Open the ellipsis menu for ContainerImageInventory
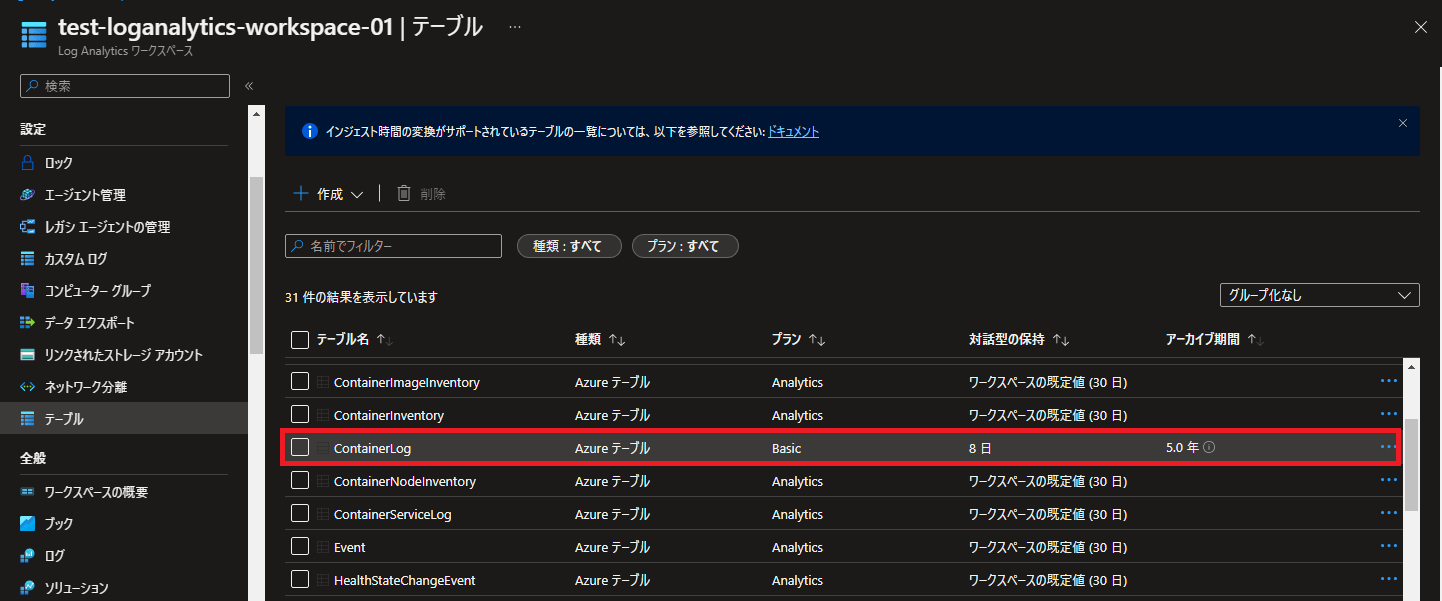The width and height of the screenshot is (1442, 601). click(1388, 381)
